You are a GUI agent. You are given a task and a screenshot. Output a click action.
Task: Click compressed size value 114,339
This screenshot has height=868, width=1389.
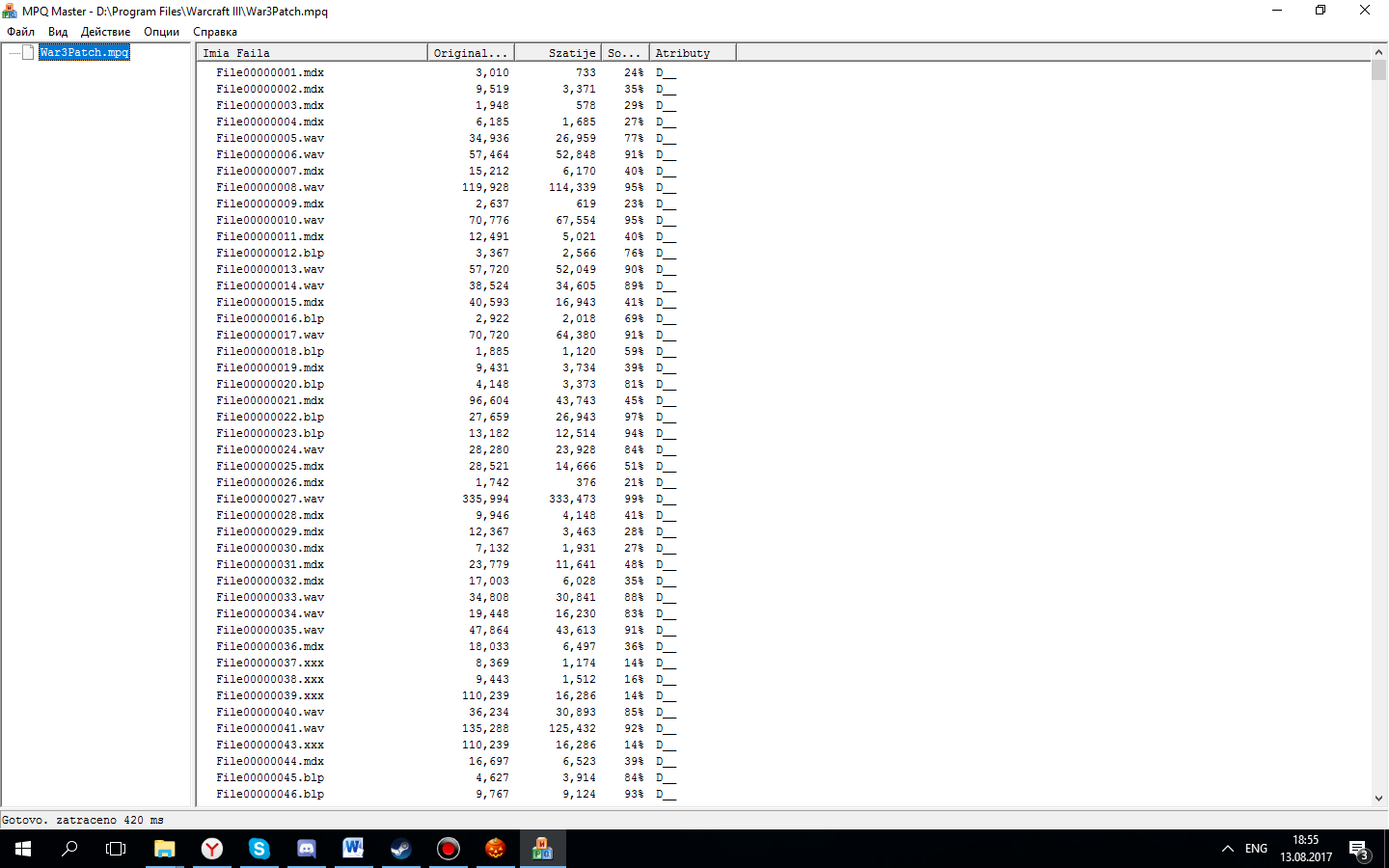coord(572,187)
